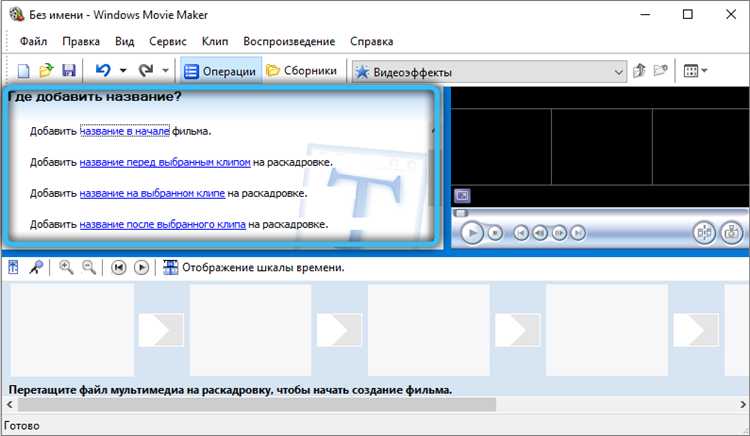Go up one level in collections
The image size is (750, 436).
pyautogui.click(x=639, y=71)
